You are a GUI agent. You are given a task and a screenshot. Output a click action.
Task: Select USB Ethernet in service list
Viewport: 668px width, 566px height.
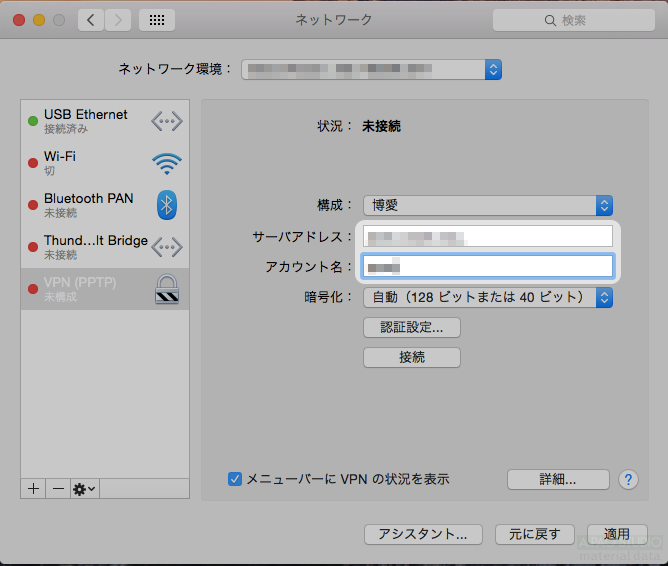(90, 121)
